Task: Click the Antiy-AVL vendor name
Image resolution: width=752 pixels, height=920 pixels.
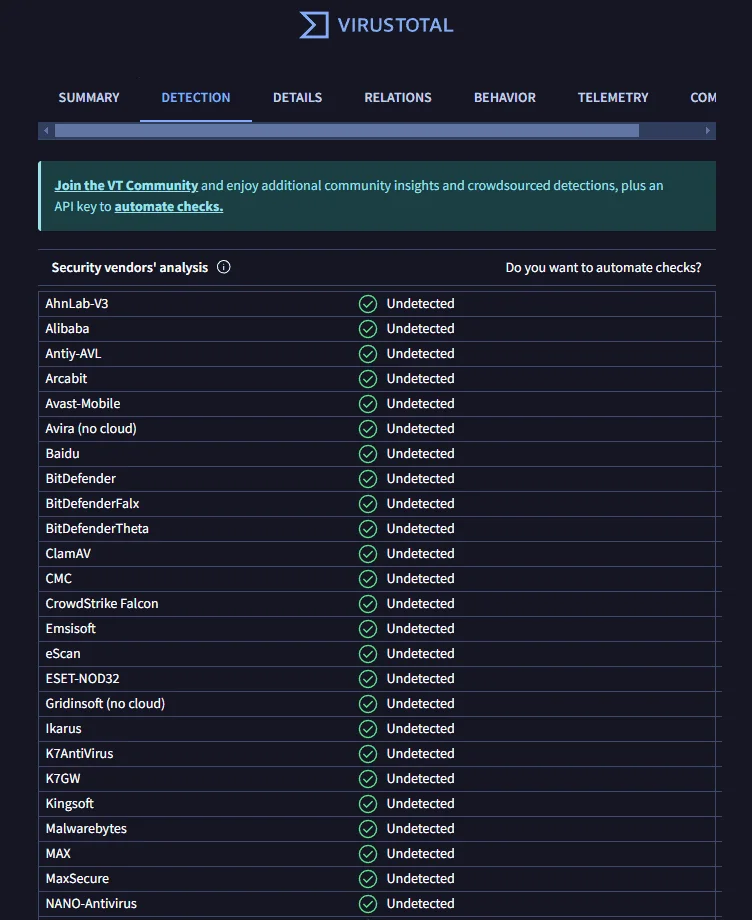Action: (x=73, y=354)
